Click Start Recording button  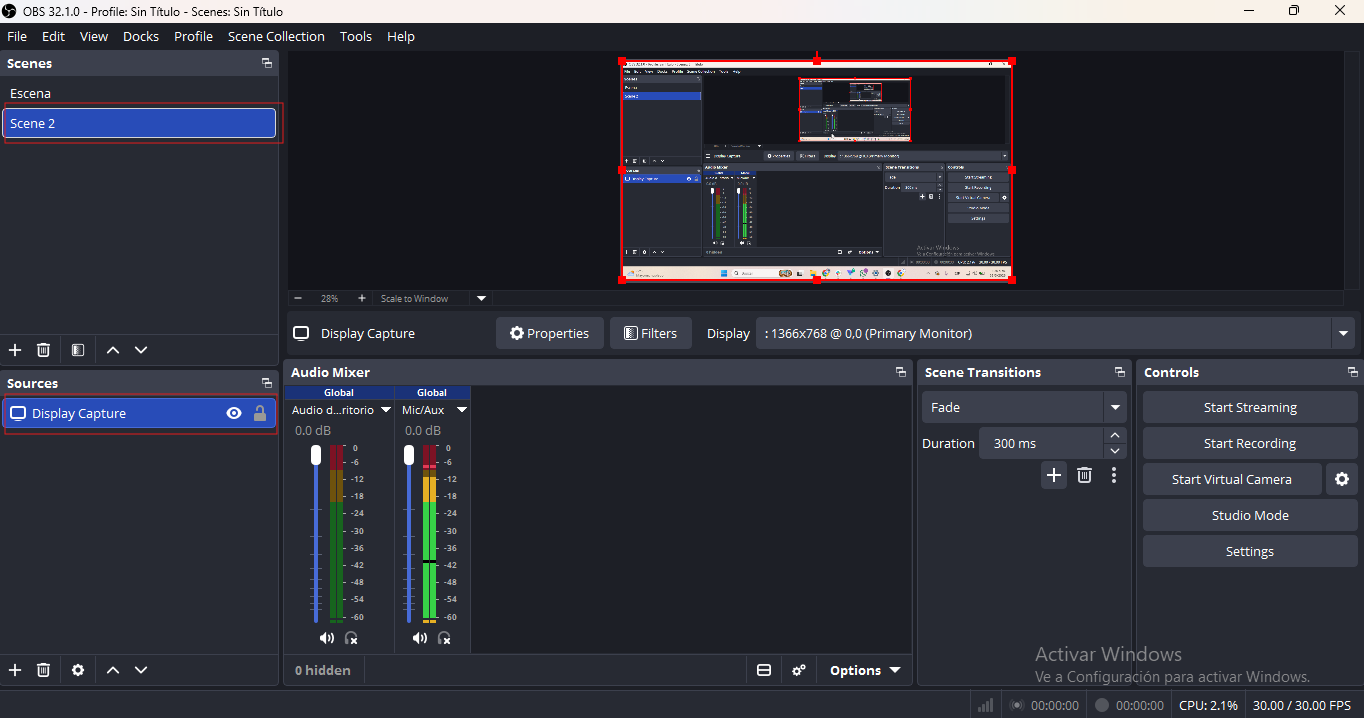[1250, 443]
